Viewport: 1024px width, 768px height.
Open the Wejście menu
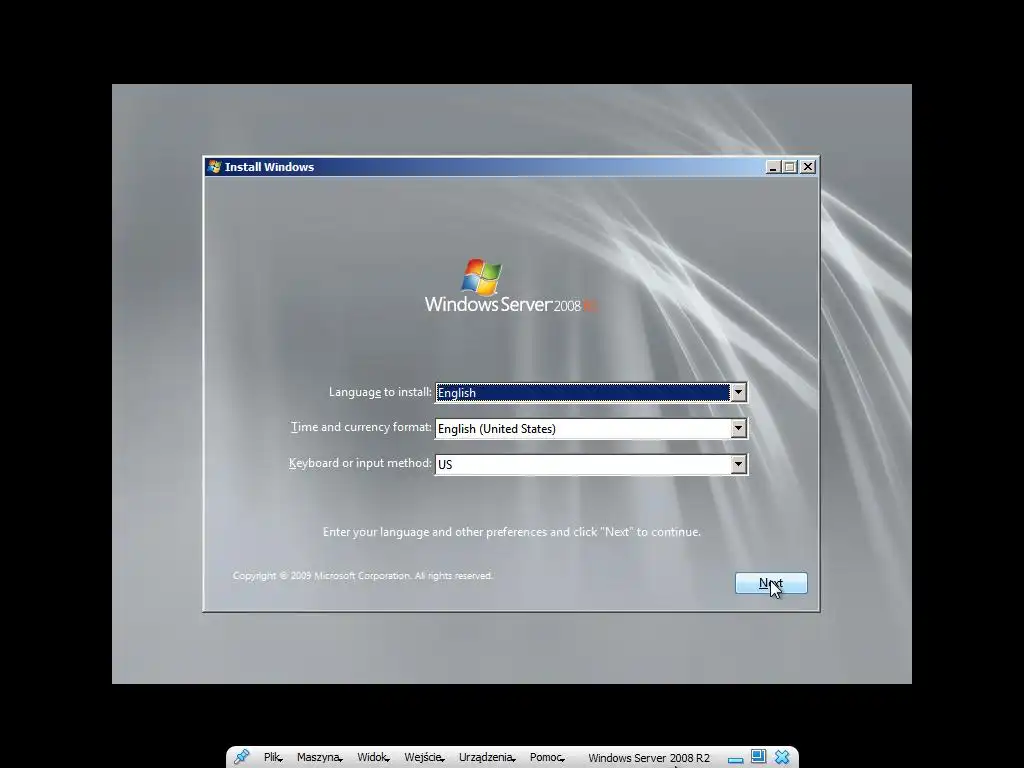(424, 758)
